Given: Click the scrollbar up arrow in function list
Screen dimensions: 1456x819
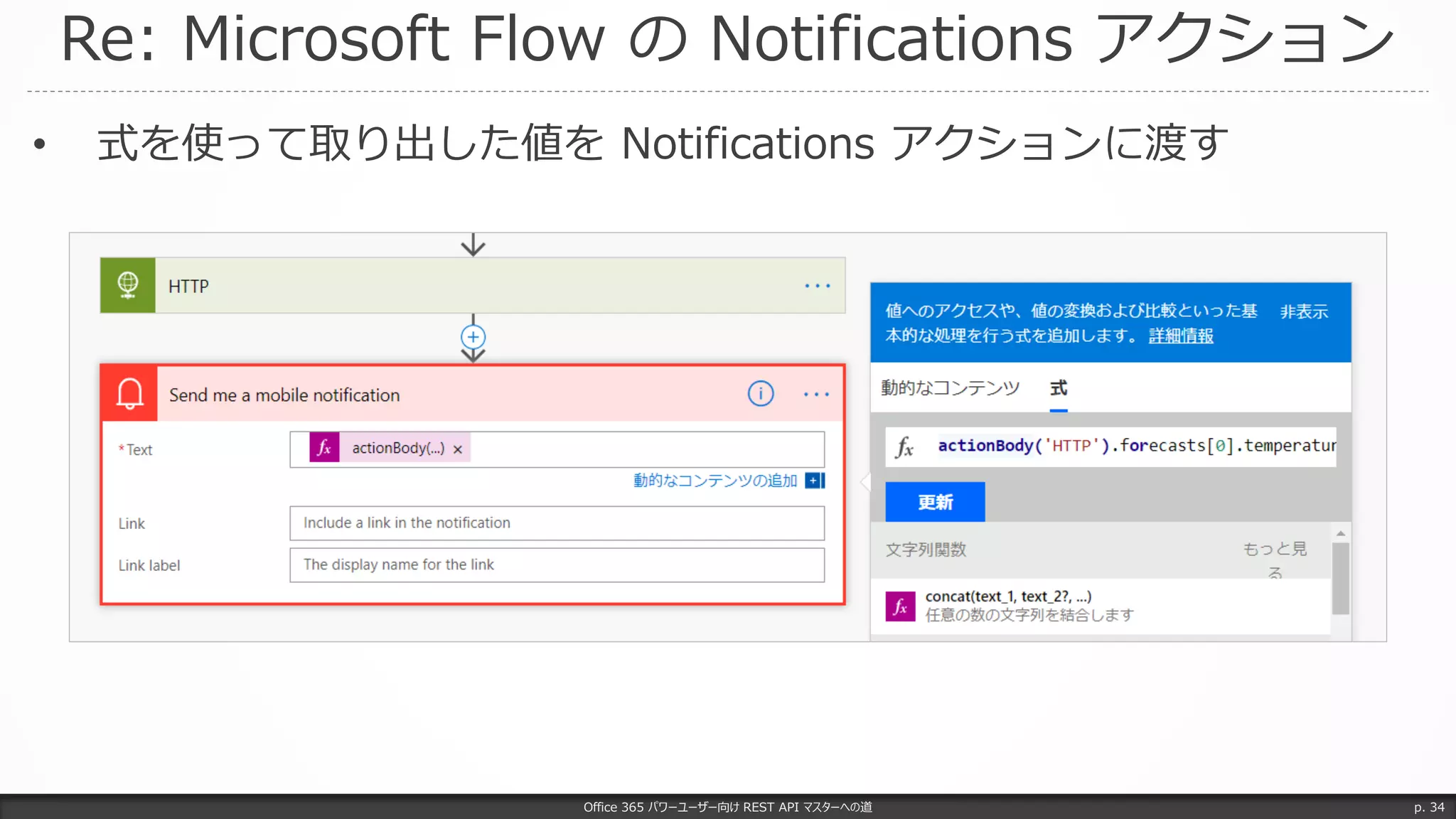Looking at the screenshot, I should (x=1341, y=533).
